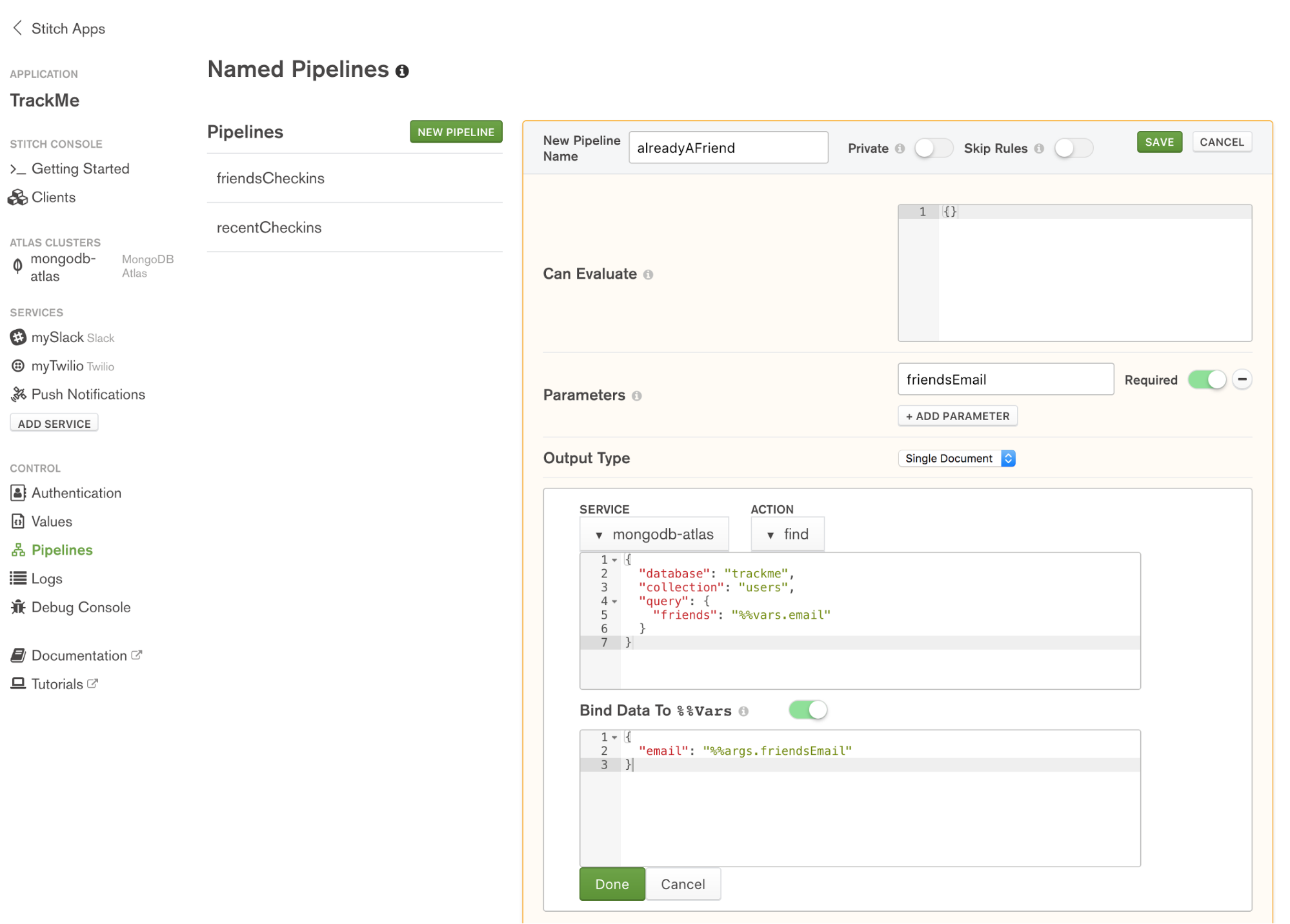Turn on the Skip Rules switch
The height and width of the screenshot is (924, 1290).
pyautogui.click(x=1073, y=148)
